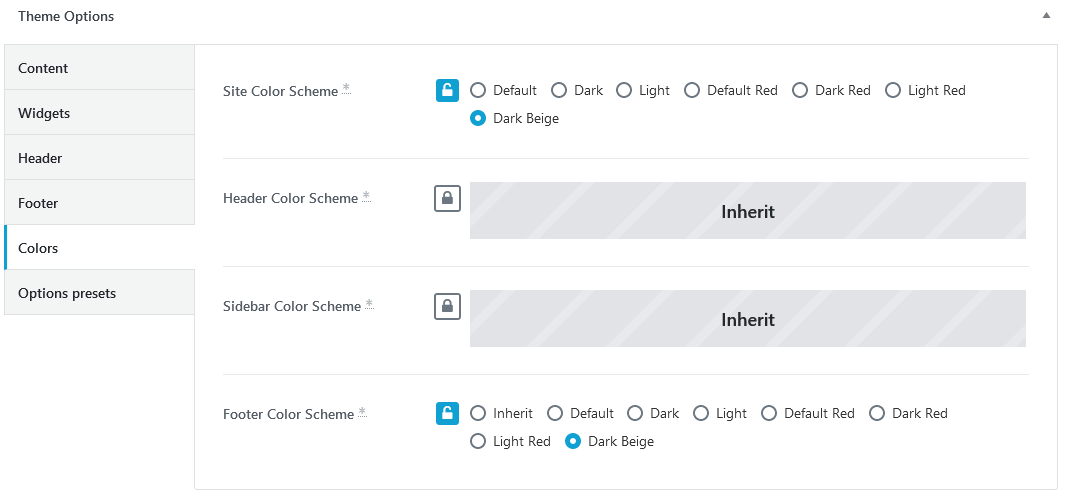Switch to the Widgets tab
1065x501 pixels.
click(99, 113)
